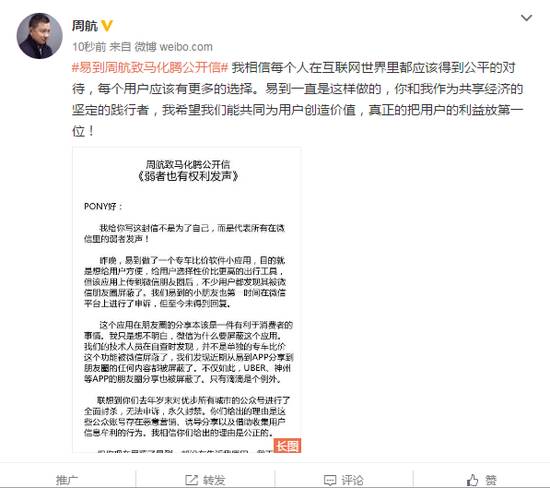Open the 评论 comments section

point(353,480)
